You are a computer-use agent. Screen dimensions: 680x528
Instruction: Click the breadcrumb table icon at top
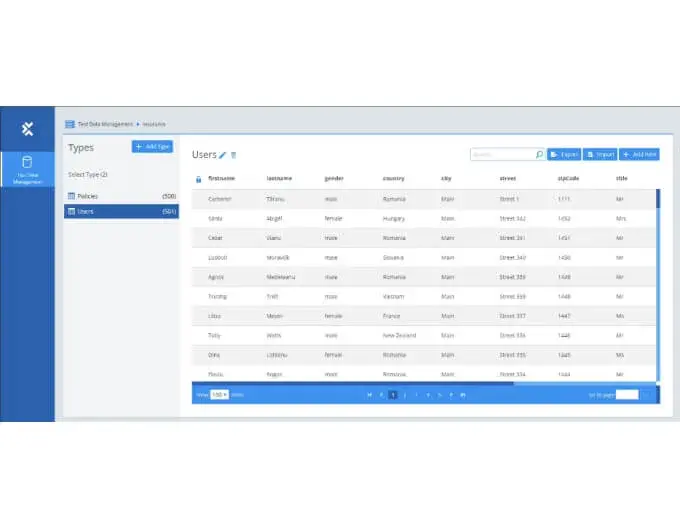pos(69,124)
